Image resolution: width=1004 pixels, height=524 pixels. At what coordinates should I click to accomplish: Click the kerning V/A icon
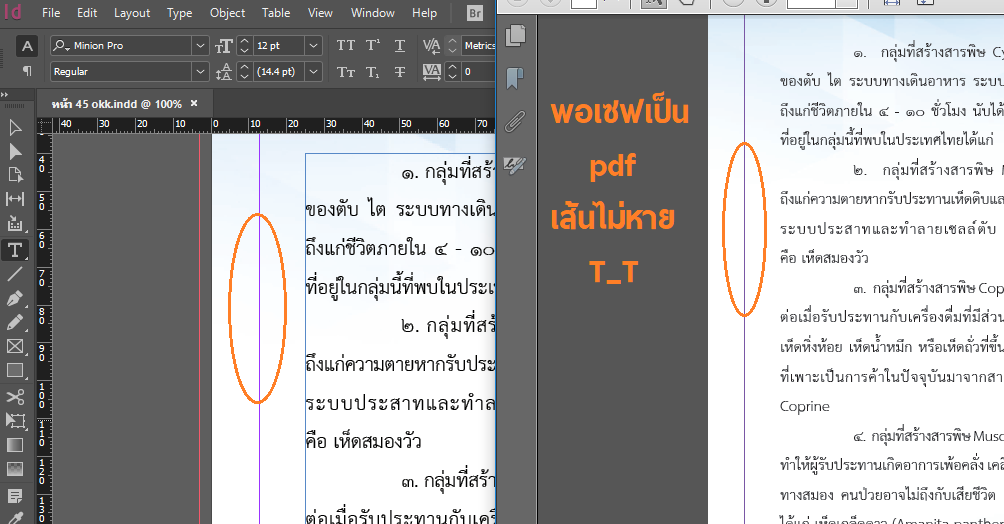pyautogui.click(x=432, y=45)
